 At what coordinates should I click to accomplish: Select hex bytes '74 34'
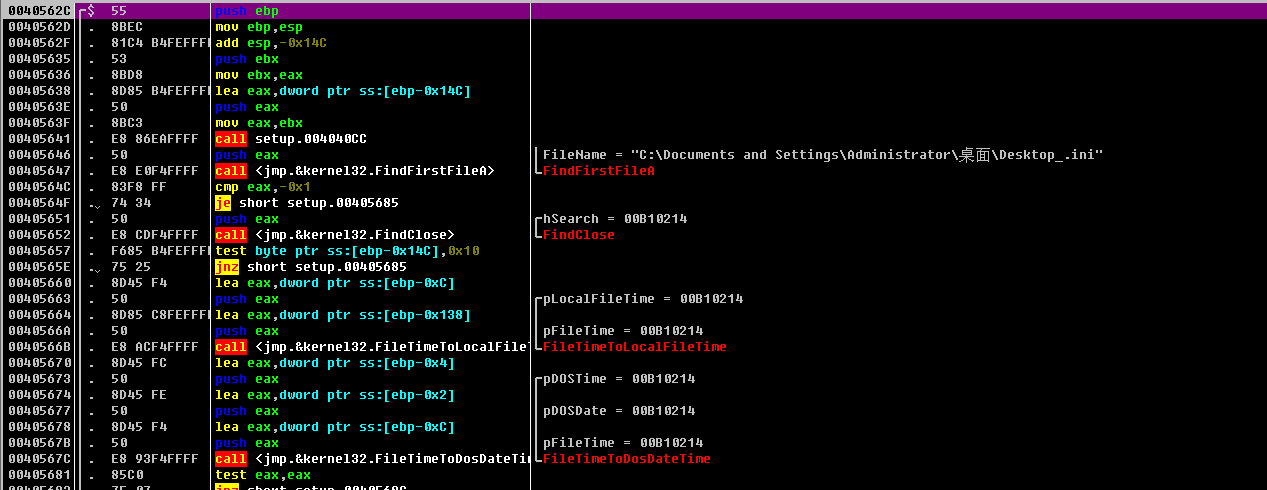[131, 203]
